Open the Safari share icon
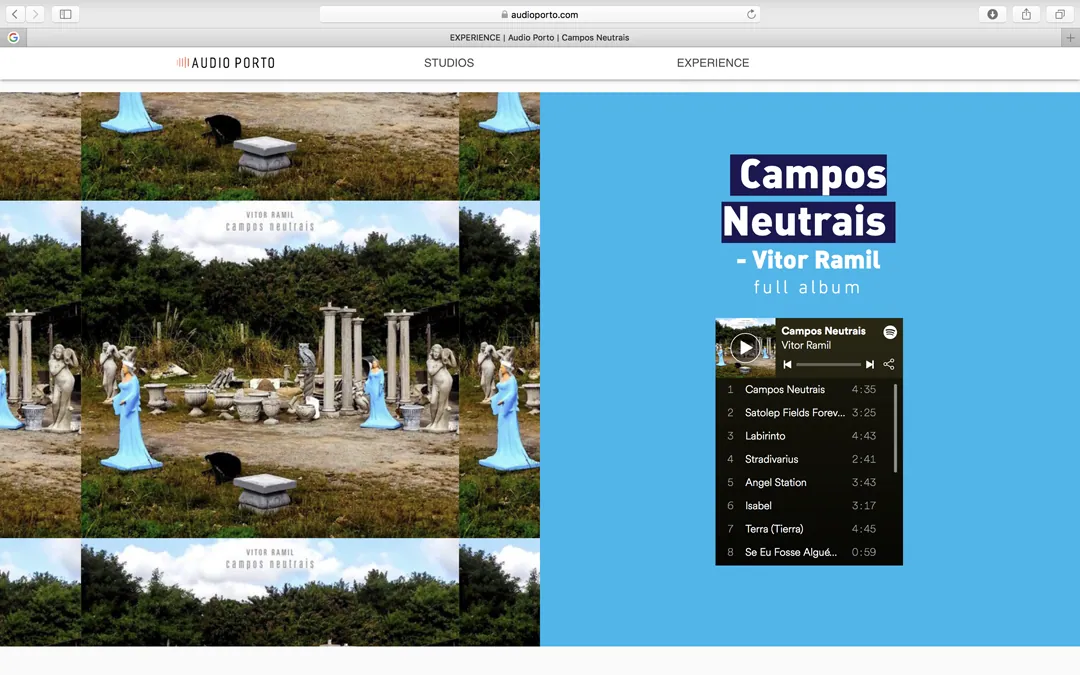Screen dimensions: 1080x675 coord(1026,14)
